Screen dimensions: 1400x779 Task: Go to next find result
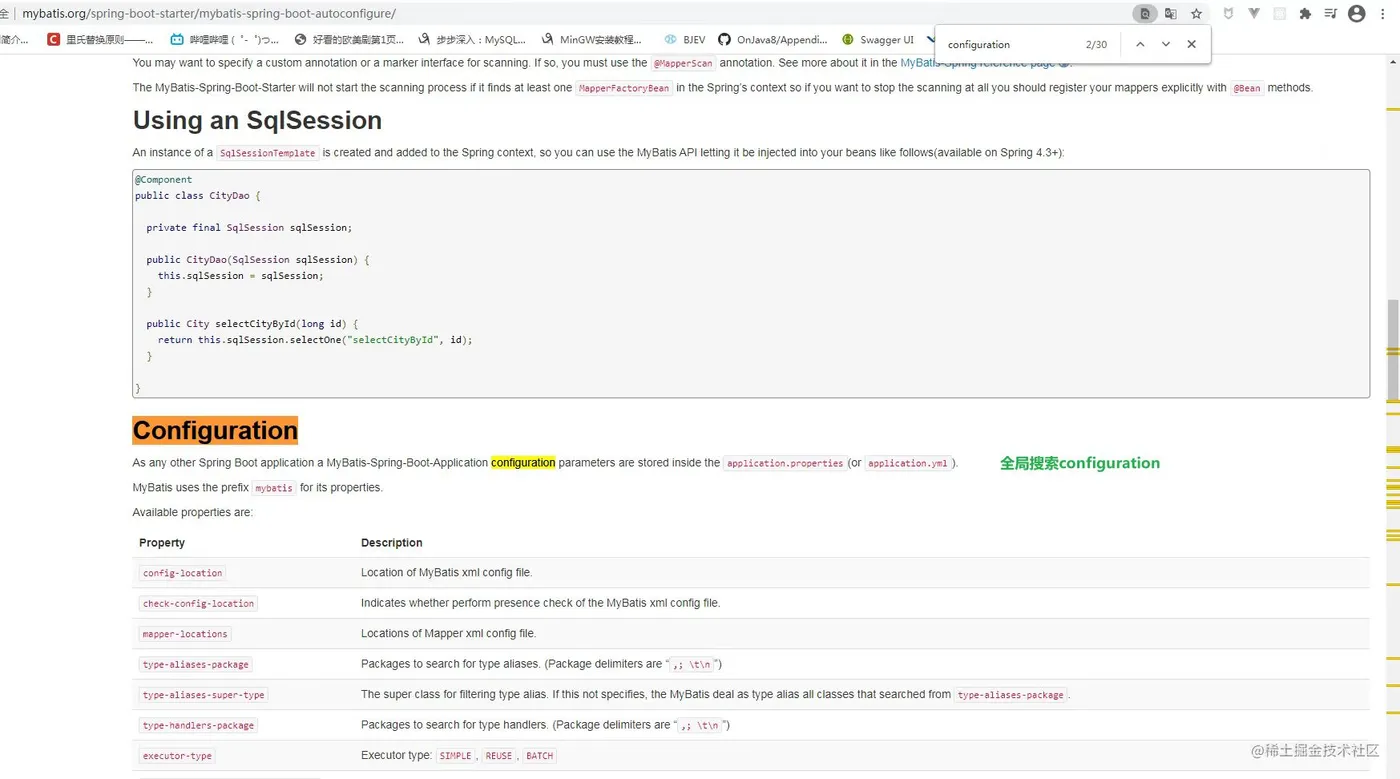coord(1166,44)
